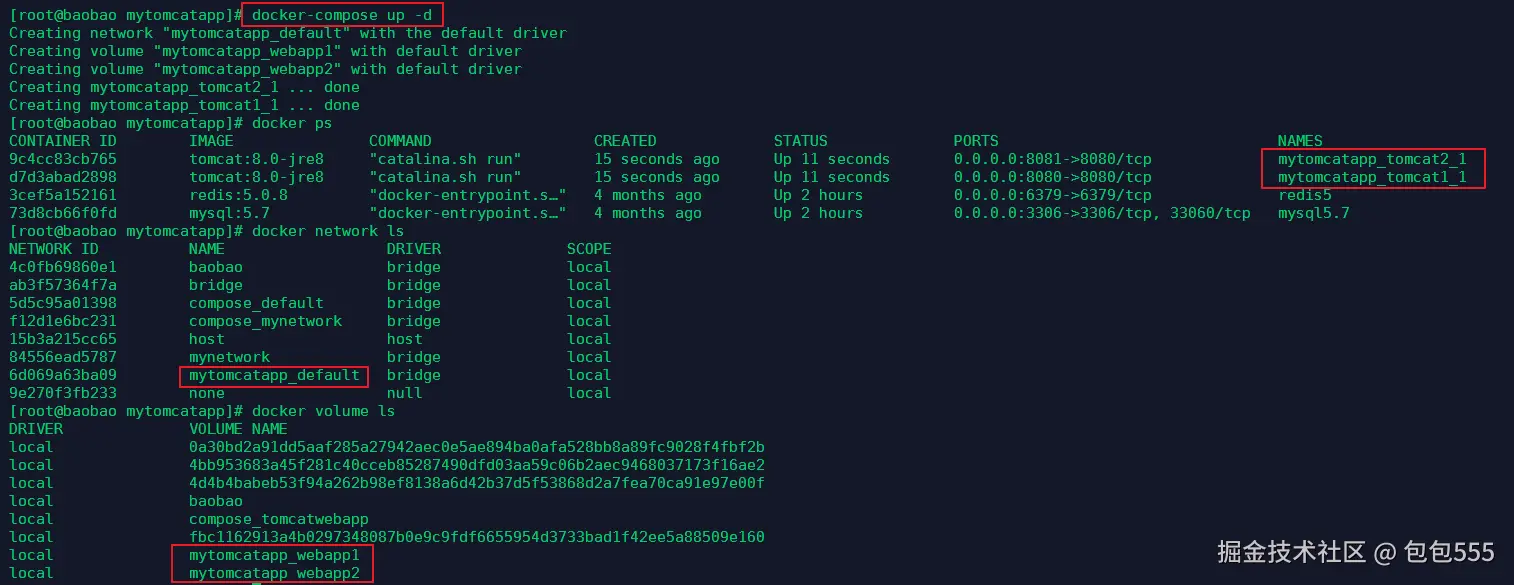Click the 'docker volume ls' command text

(323, 411)
